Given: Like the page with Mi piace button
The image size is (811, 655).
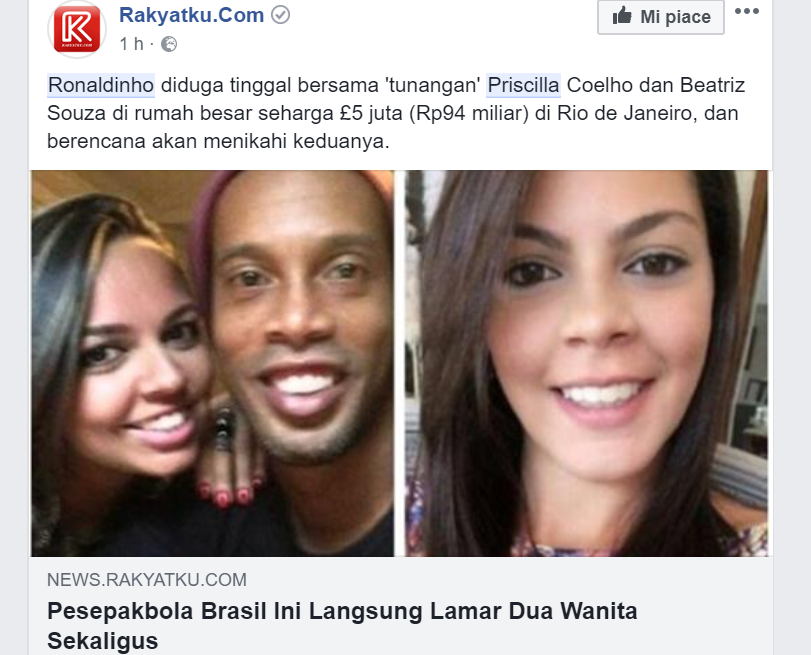Looking at the screenshot, I should point(660,17).
